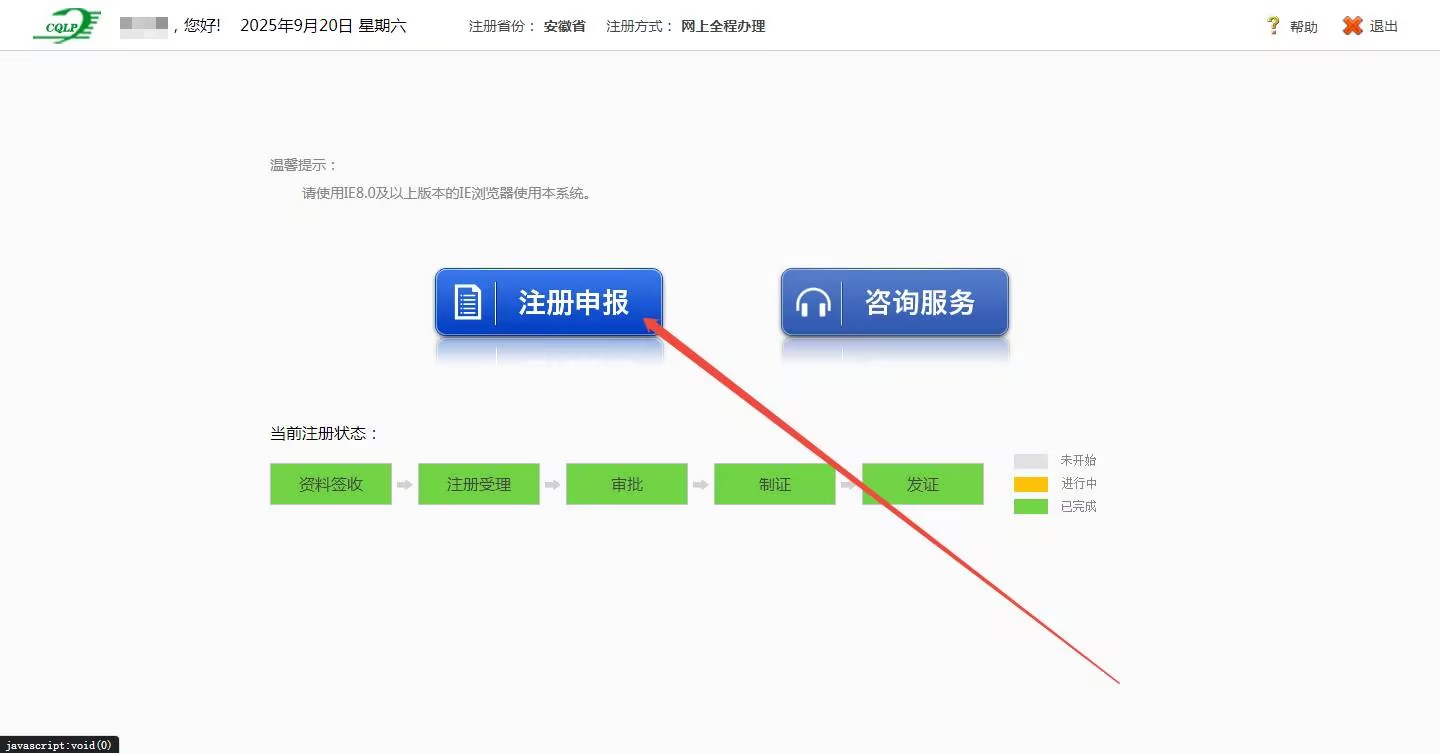Viewport: 1440px width, 753px height.
Task: Click the arrow between 注册受理 and 审批
Action: [553, 485]
